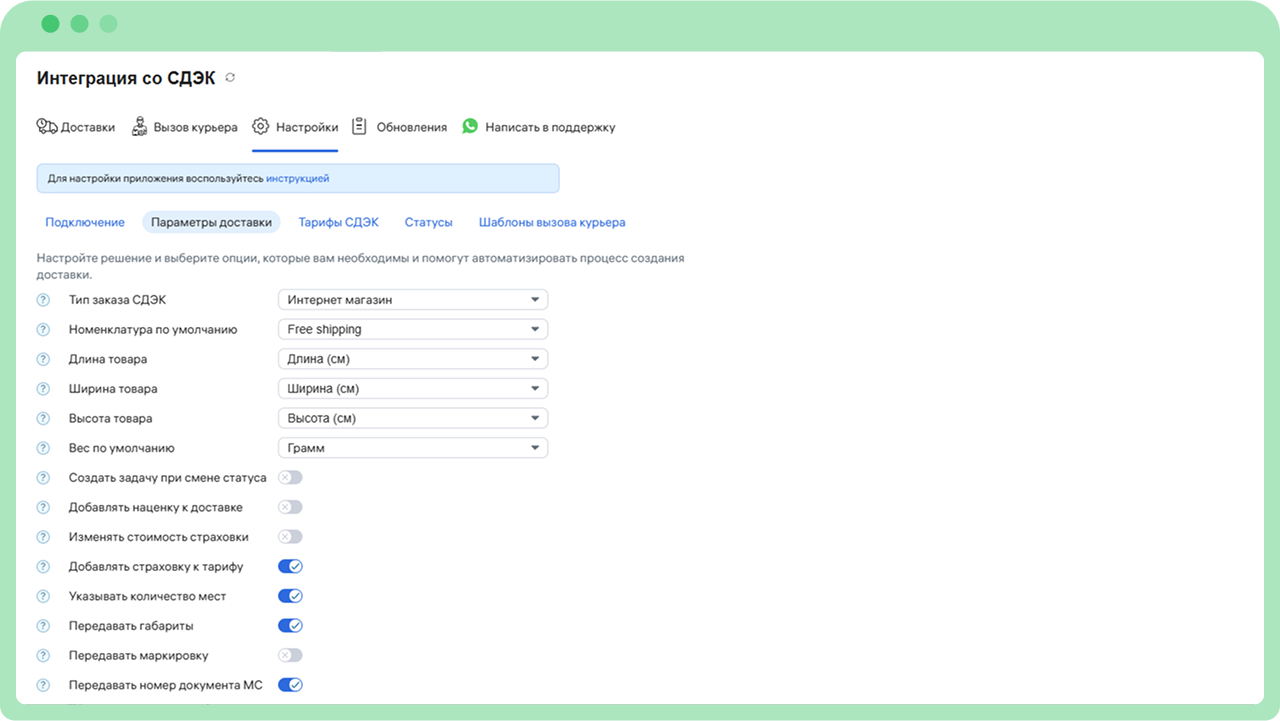Click the Интеграция со СДЭК page title
The image size is (1280, 721).
coord(126,78)
